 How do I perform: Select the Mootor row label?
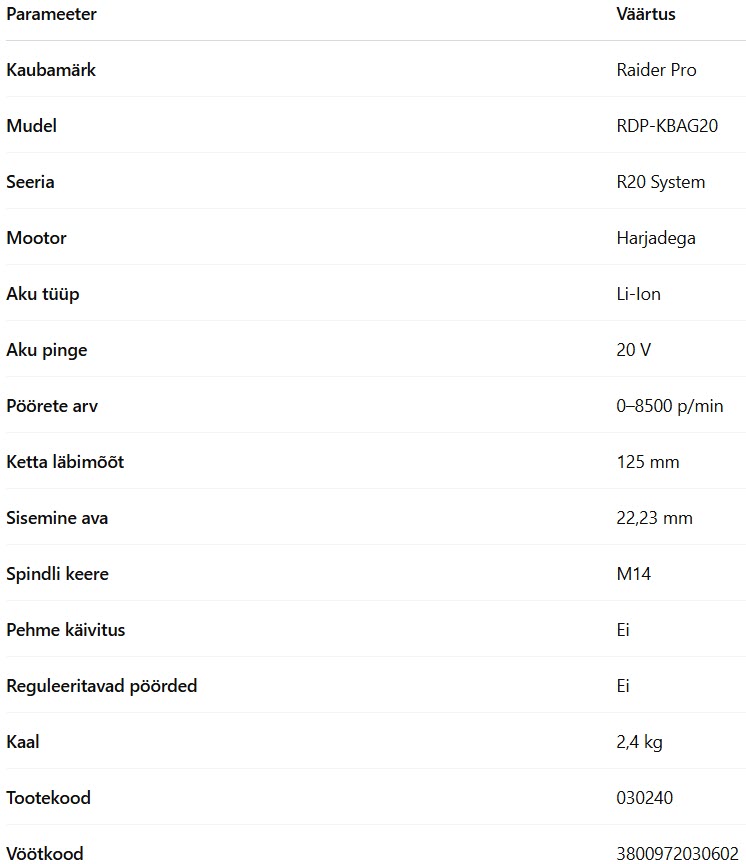(36, 238)
